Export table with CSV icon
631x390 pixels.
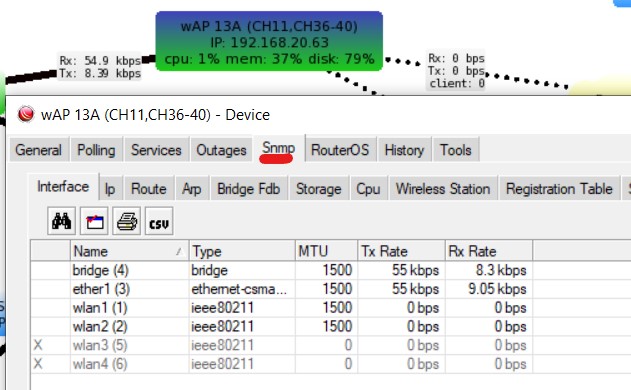point(159,221)
